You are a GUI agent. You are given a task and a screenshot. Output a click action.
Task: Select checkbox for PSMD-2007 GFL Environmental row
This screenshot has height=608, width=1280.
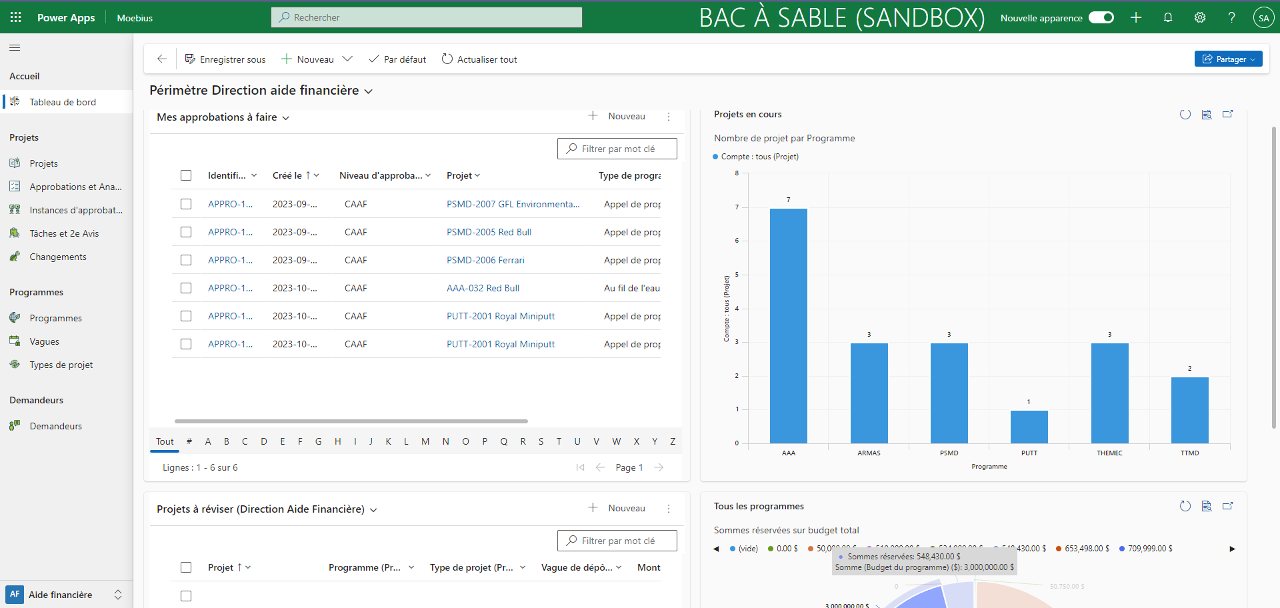(186, 203)
